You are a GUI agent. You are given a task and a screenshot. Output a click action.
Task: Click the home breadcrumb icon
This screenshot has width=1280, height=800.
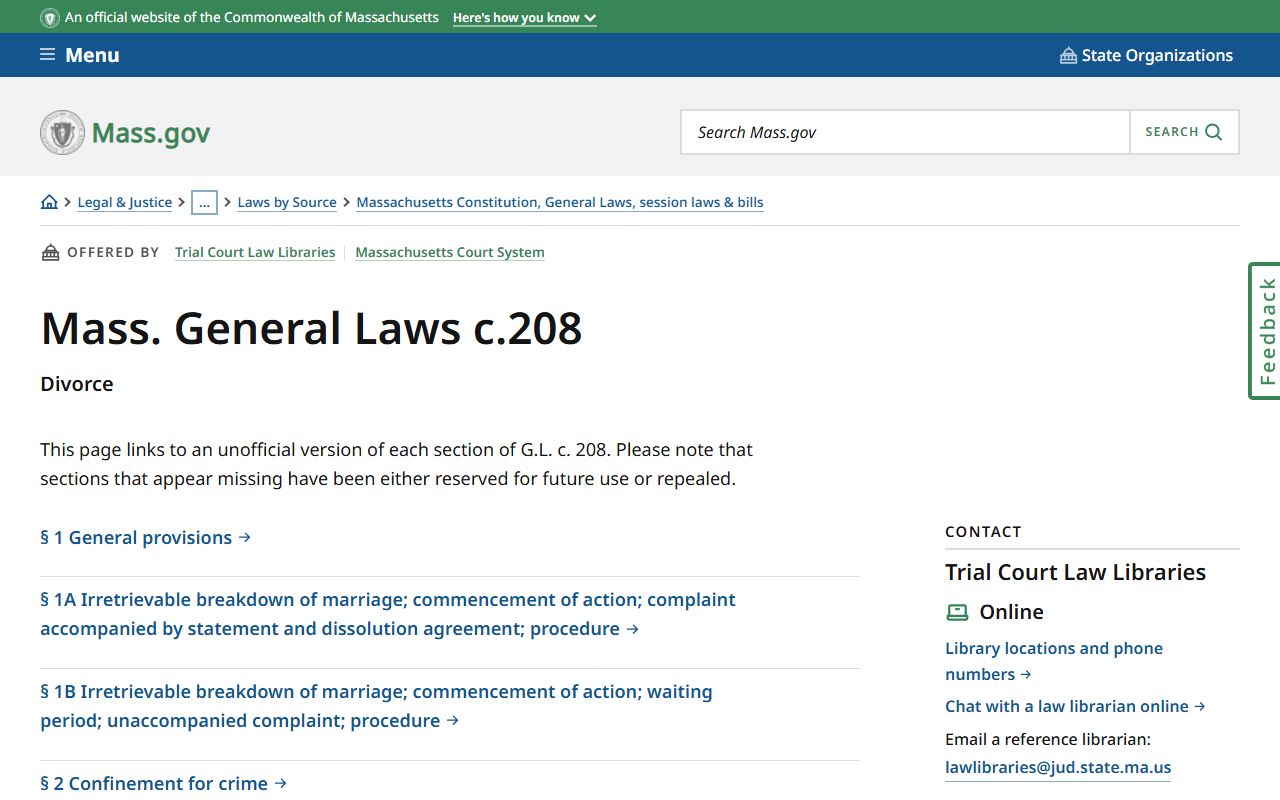[49, 202]
